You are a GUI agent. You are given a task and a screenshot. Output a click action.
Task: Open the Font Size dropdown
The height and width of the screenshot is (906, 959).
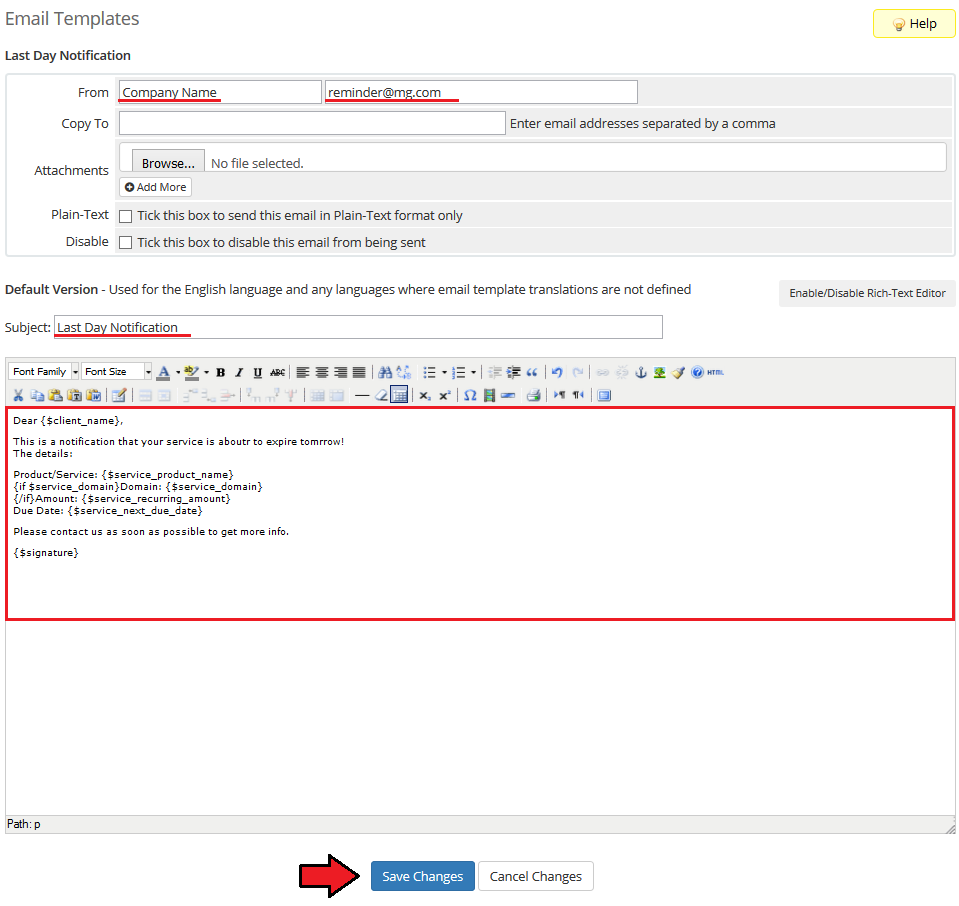tap(117, 372)
